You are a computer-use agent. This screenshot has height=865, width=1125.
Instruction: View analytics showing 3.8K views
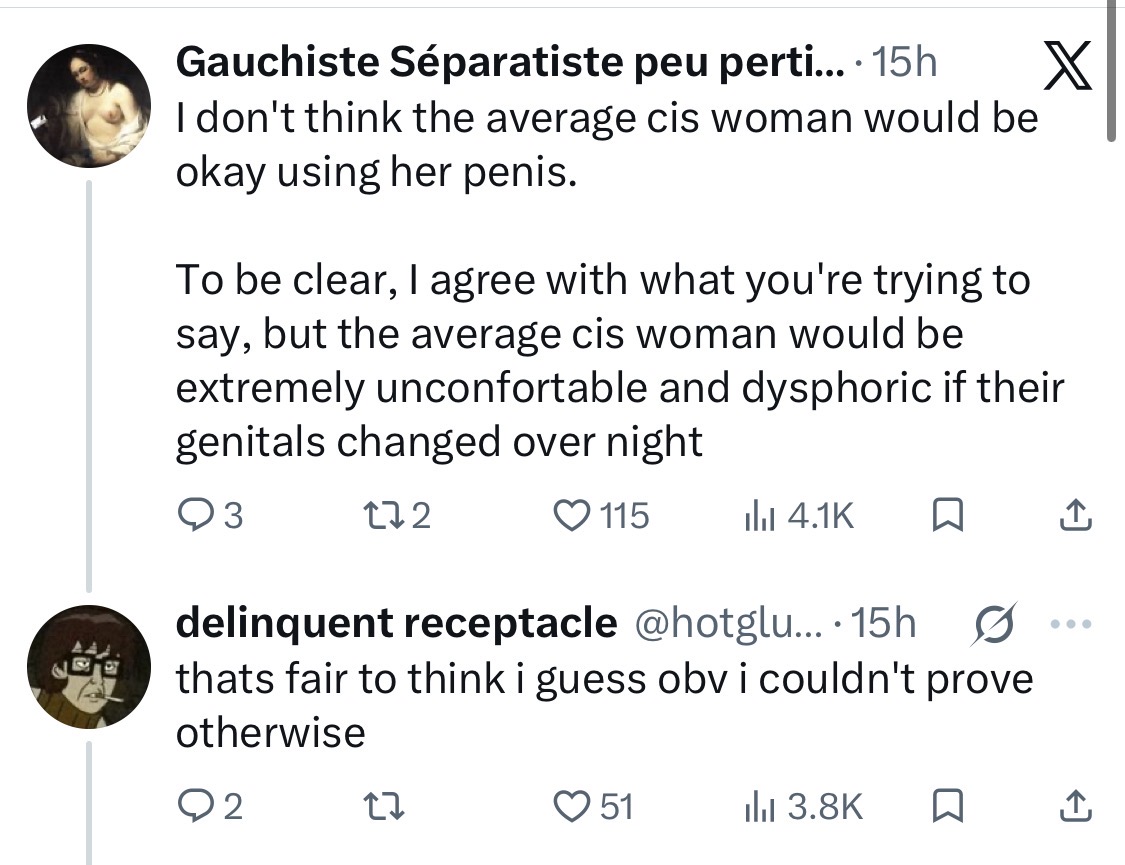[x=803, y=805]
